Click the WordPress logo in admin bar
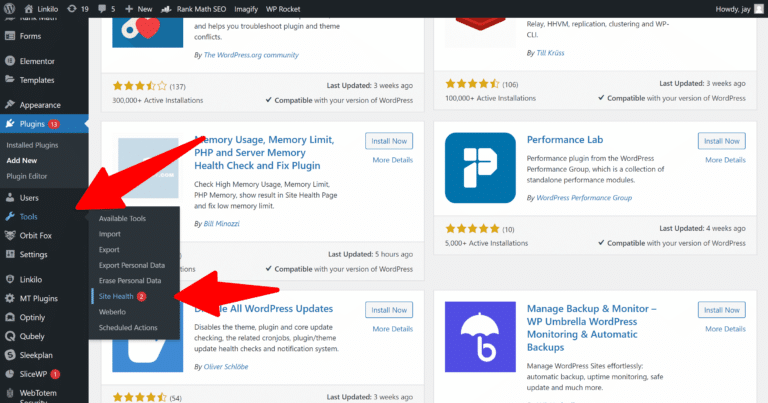The height and width of the screenshot is (403, 768). (9, 9)
